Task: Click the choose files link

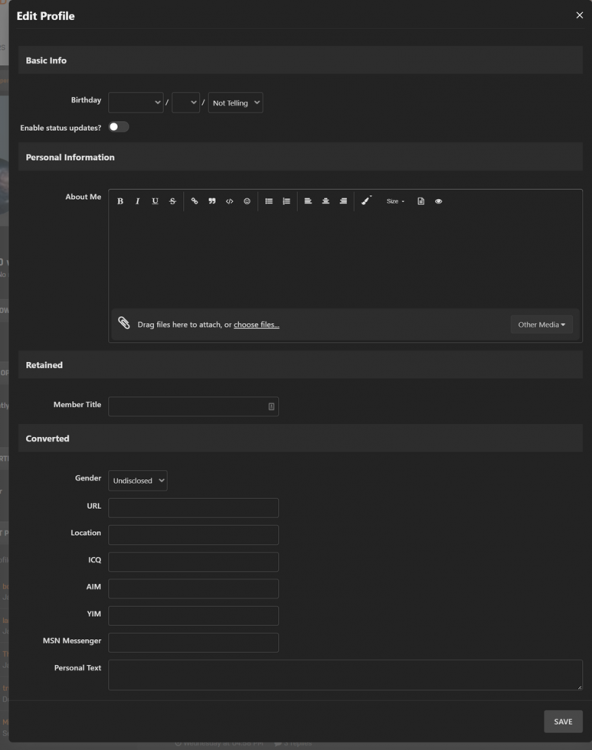Action: [256, 324]
